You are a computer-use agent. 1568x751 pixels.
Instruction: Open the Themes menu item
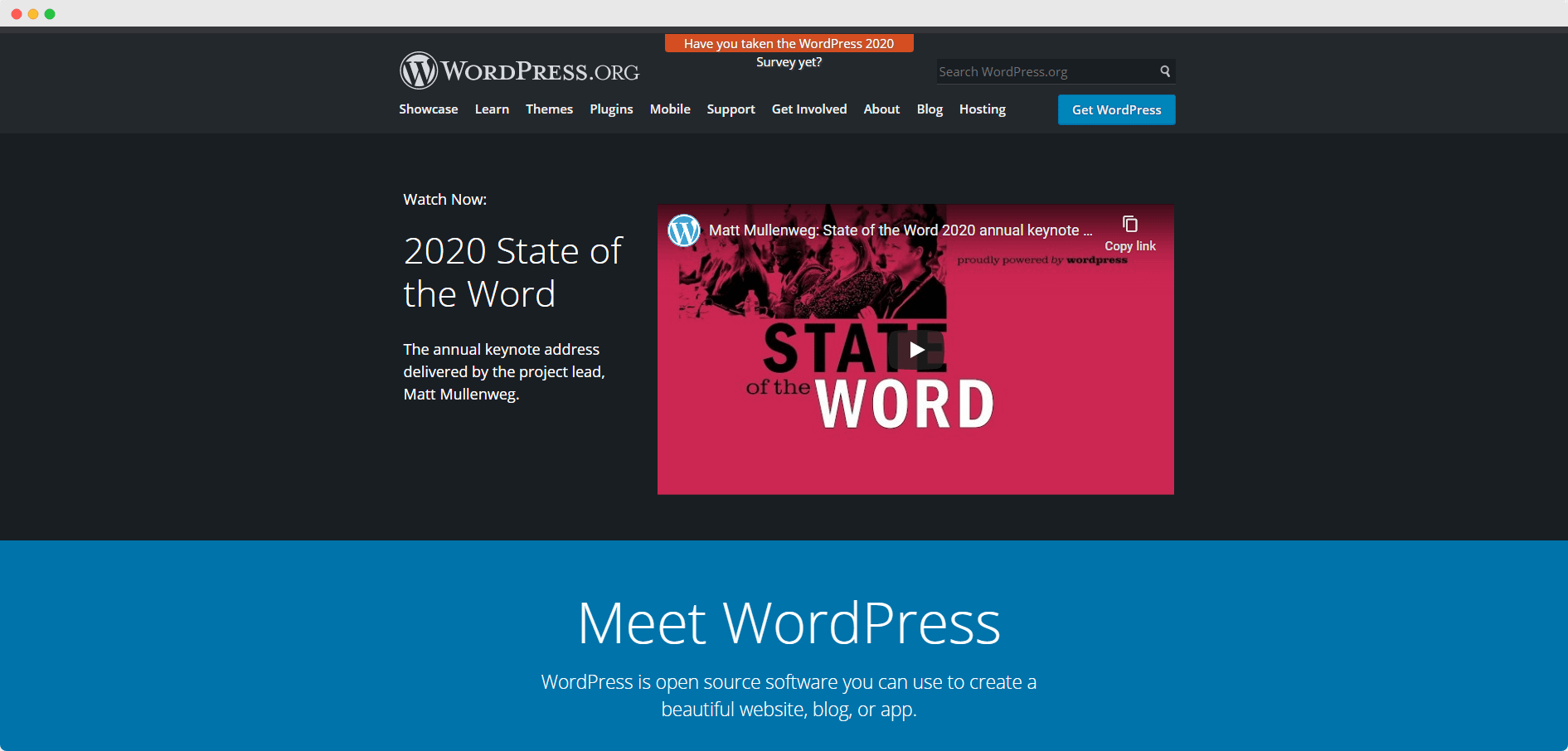click(549, 109)
